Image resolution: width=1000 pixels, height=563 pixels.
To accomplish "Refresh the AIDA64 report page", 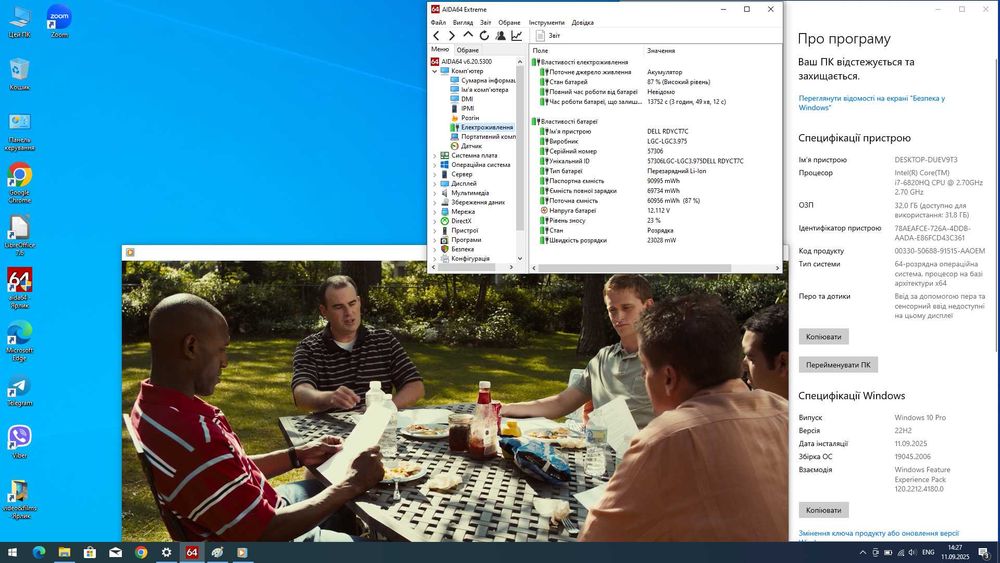I will (x=484, y=36).
